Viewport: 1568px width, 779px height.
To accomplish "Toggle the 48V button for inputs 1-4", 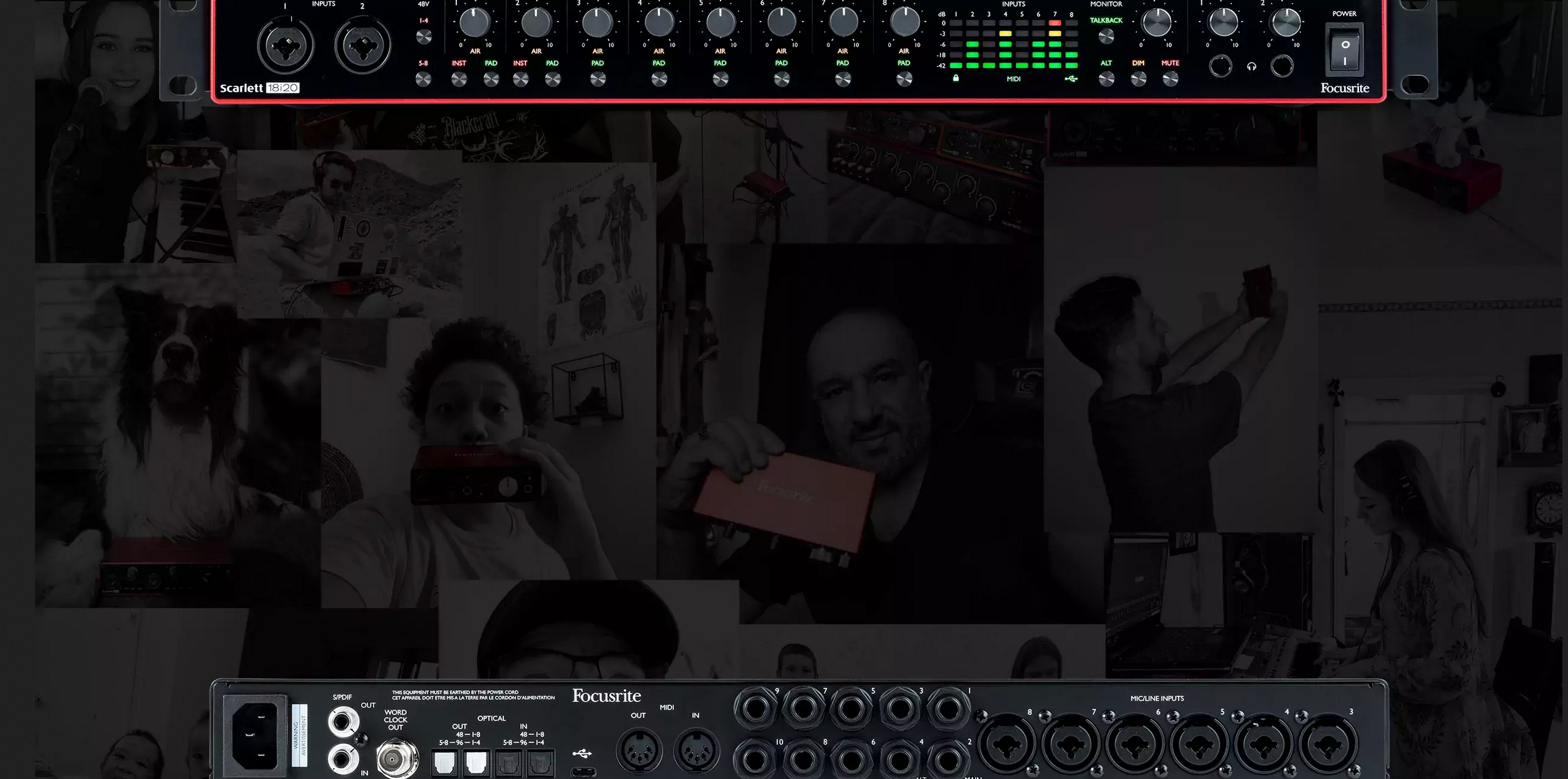I will tap(424, 37).
